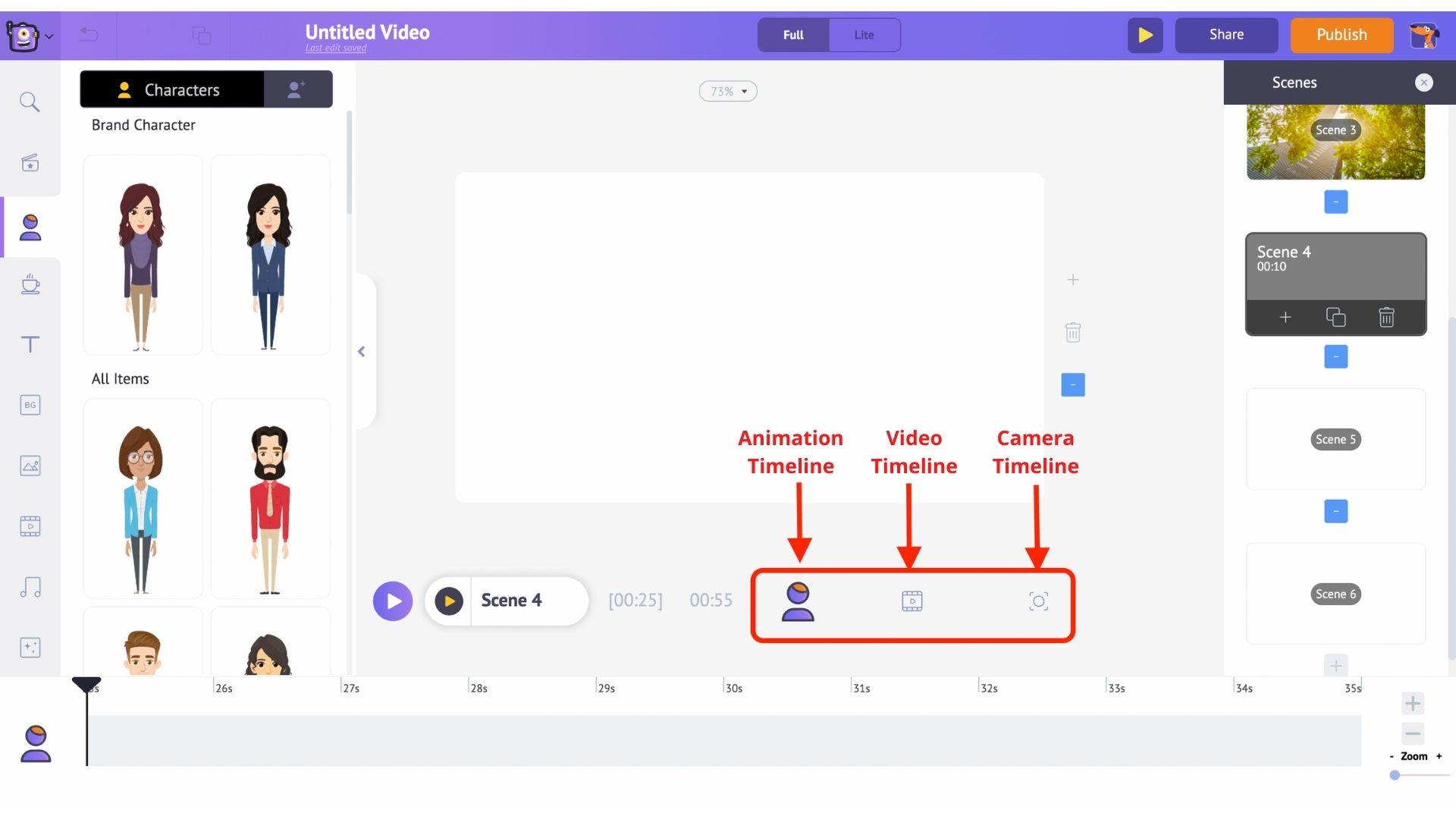Toggle Lite mode view
This screenshot has height=819, width=1456.
(862, 34)
